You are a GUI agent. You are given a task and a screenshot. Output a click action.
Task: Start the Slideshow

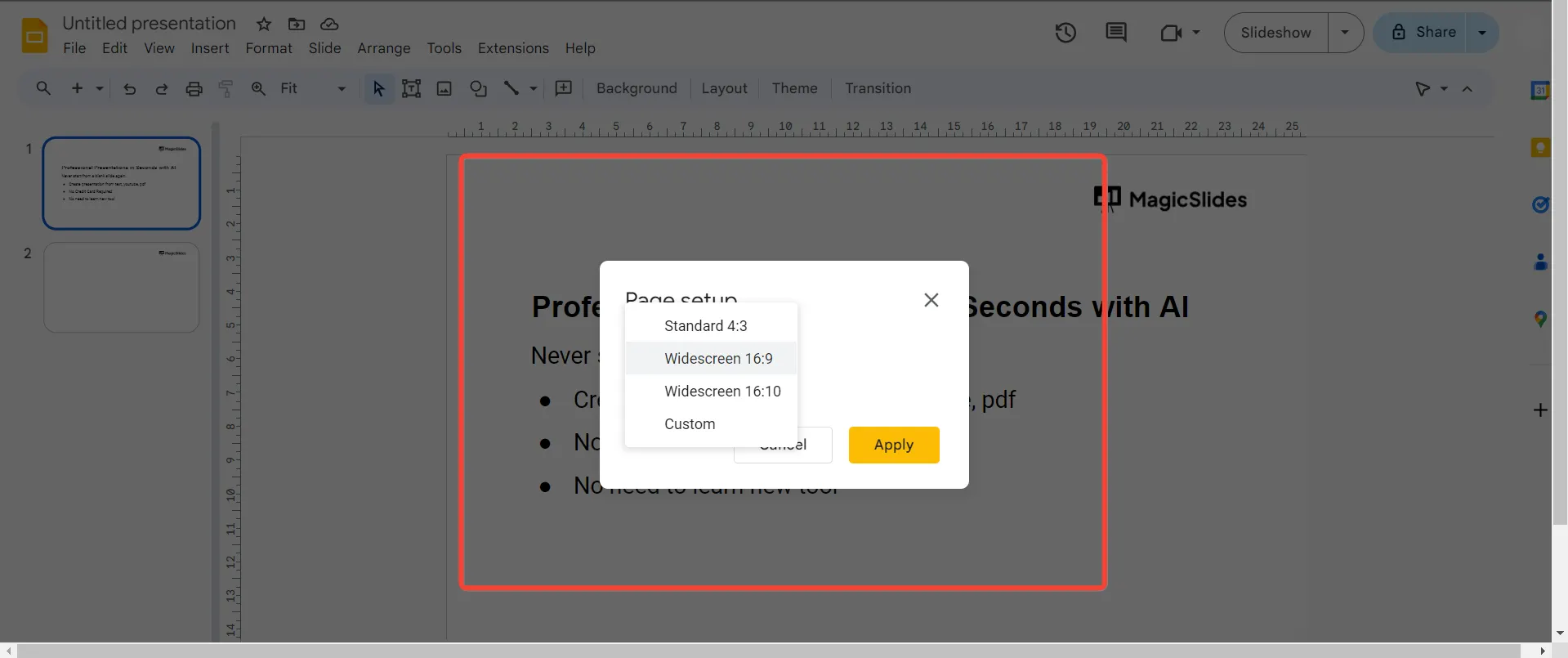tap(1275, 33)
